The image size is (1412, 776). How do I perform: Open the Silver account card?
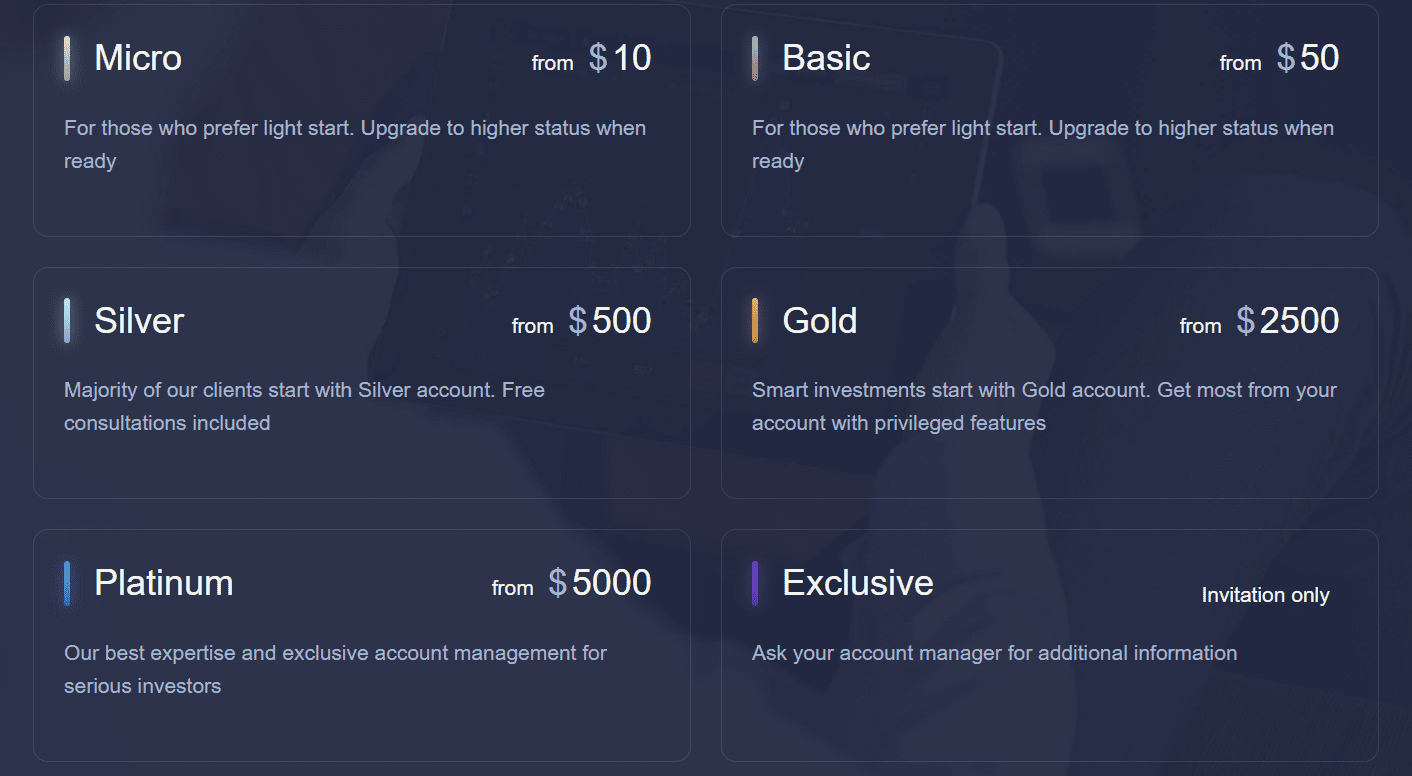tap(362, 383)
